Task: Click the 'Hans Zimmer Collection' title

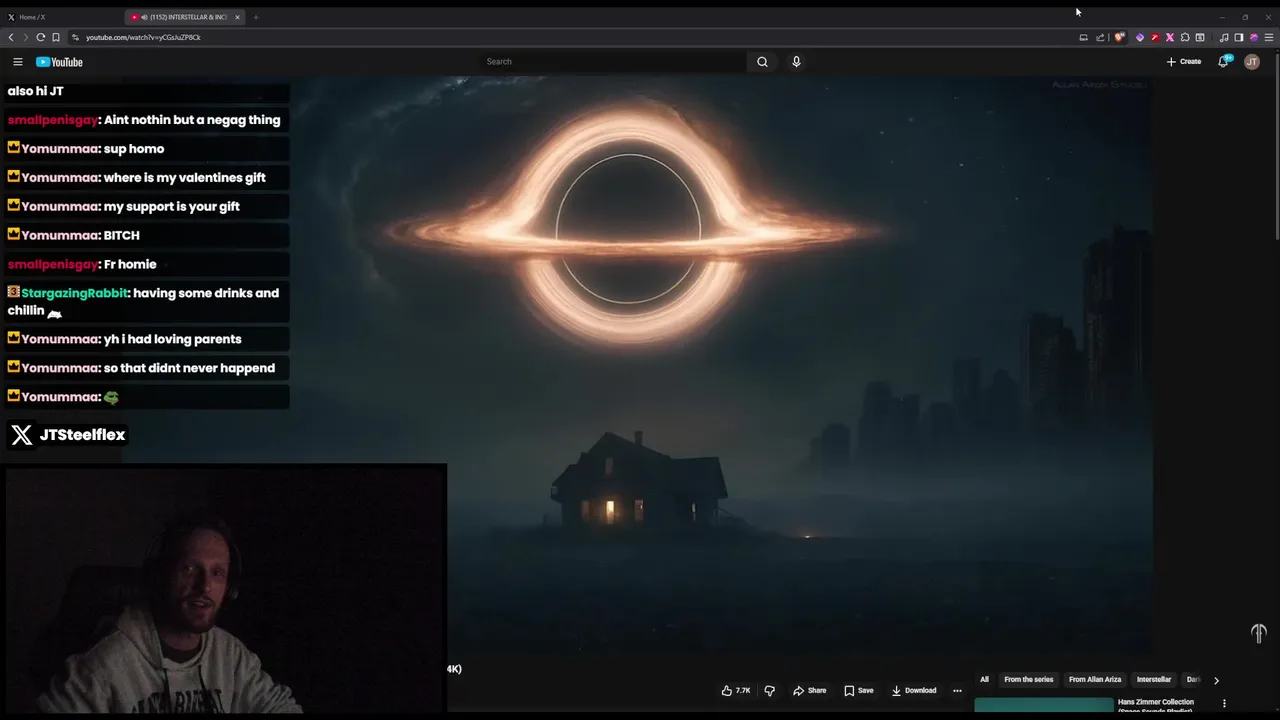Action: click(x=1155, y=702)
